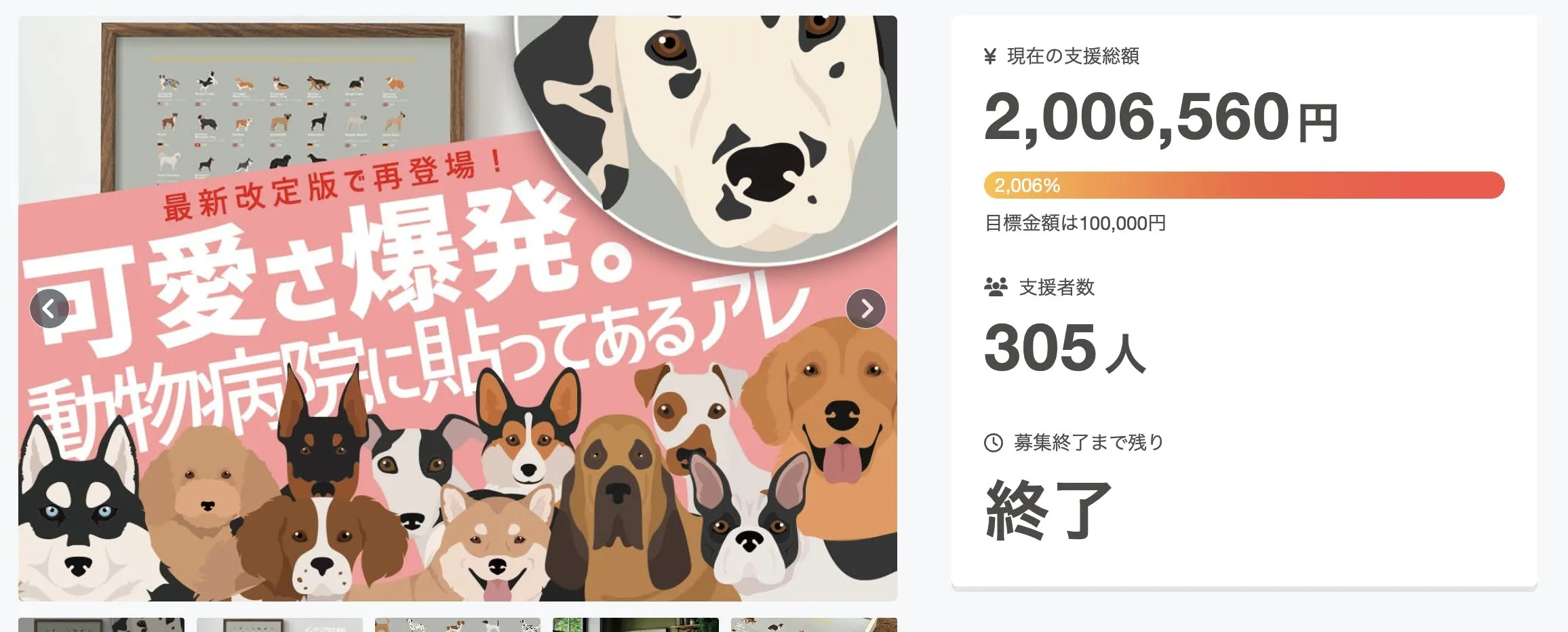Click the clock icon near 募集終了まで残り
The height and width of the screenshot is (632, 1568).
coord(993,443)
